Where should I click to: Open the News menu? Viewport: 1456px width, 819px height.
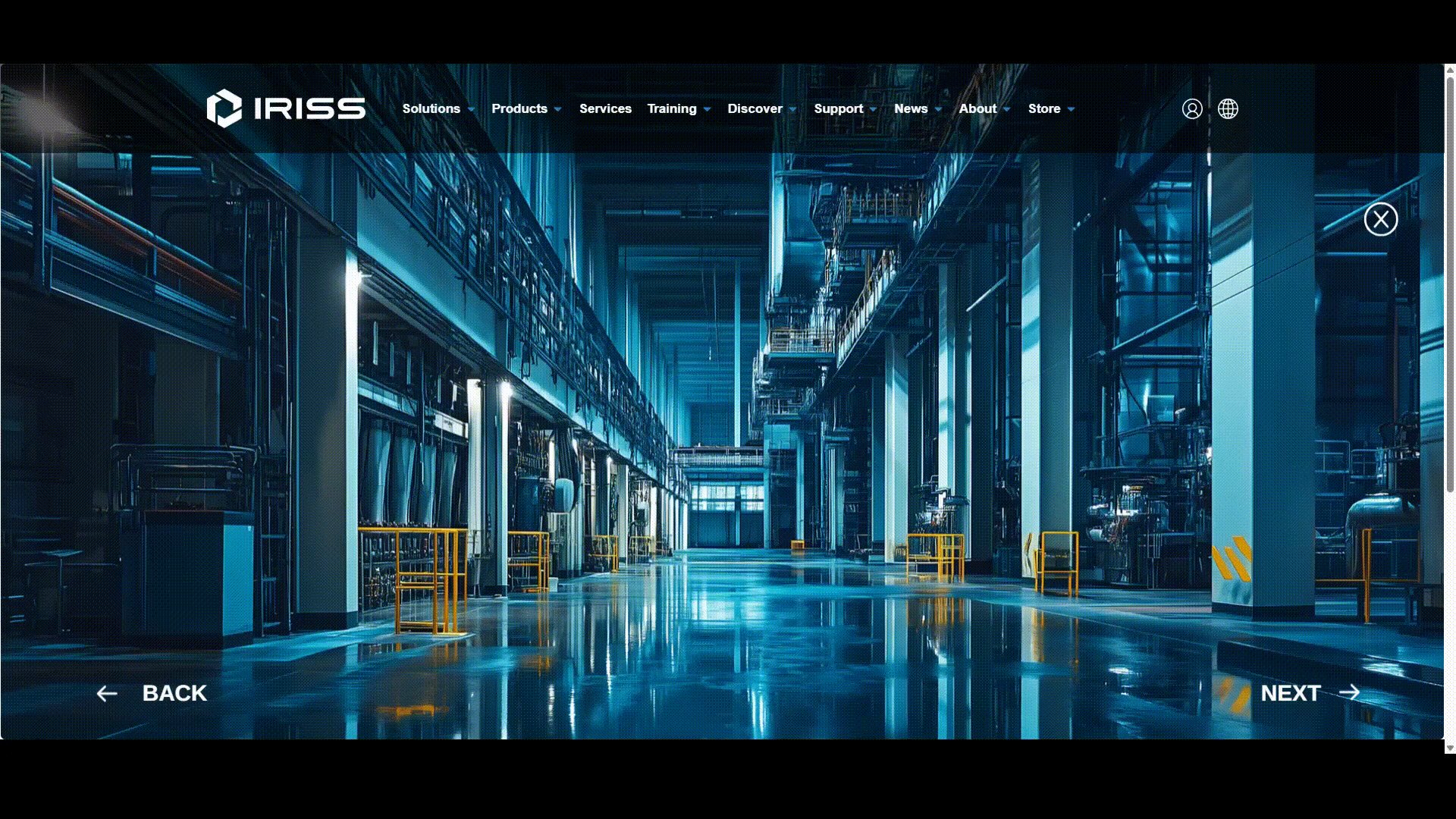tap(911, 109)
